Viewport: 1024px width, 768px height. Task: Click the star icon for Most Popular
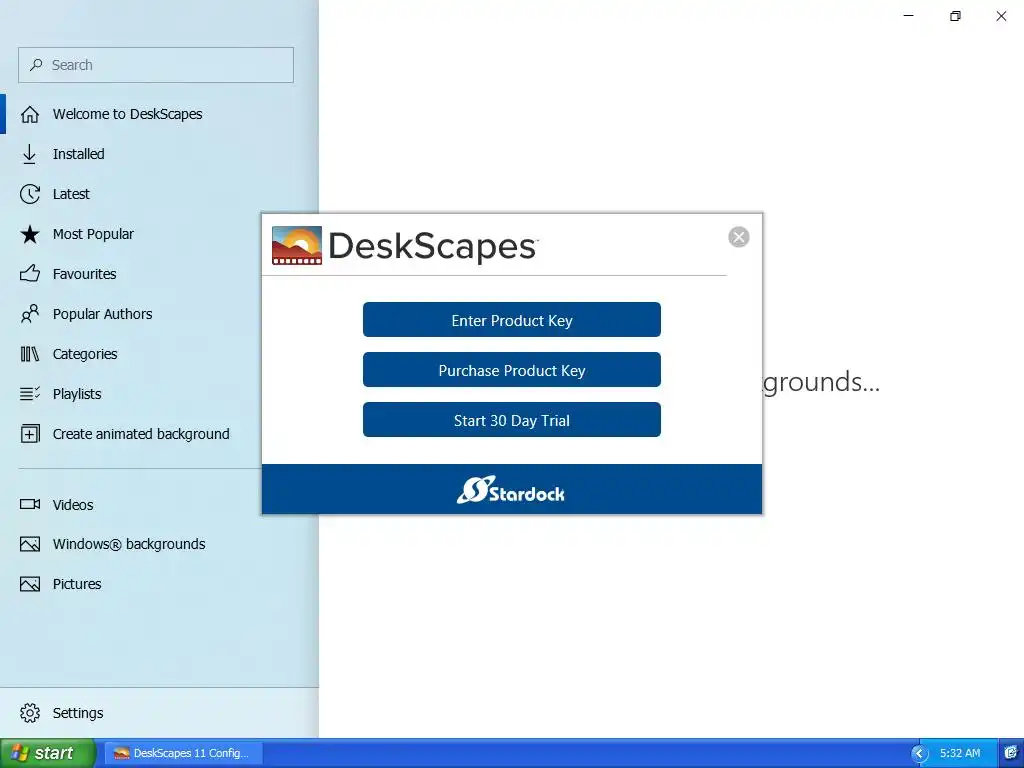click(x=29, y=234)
